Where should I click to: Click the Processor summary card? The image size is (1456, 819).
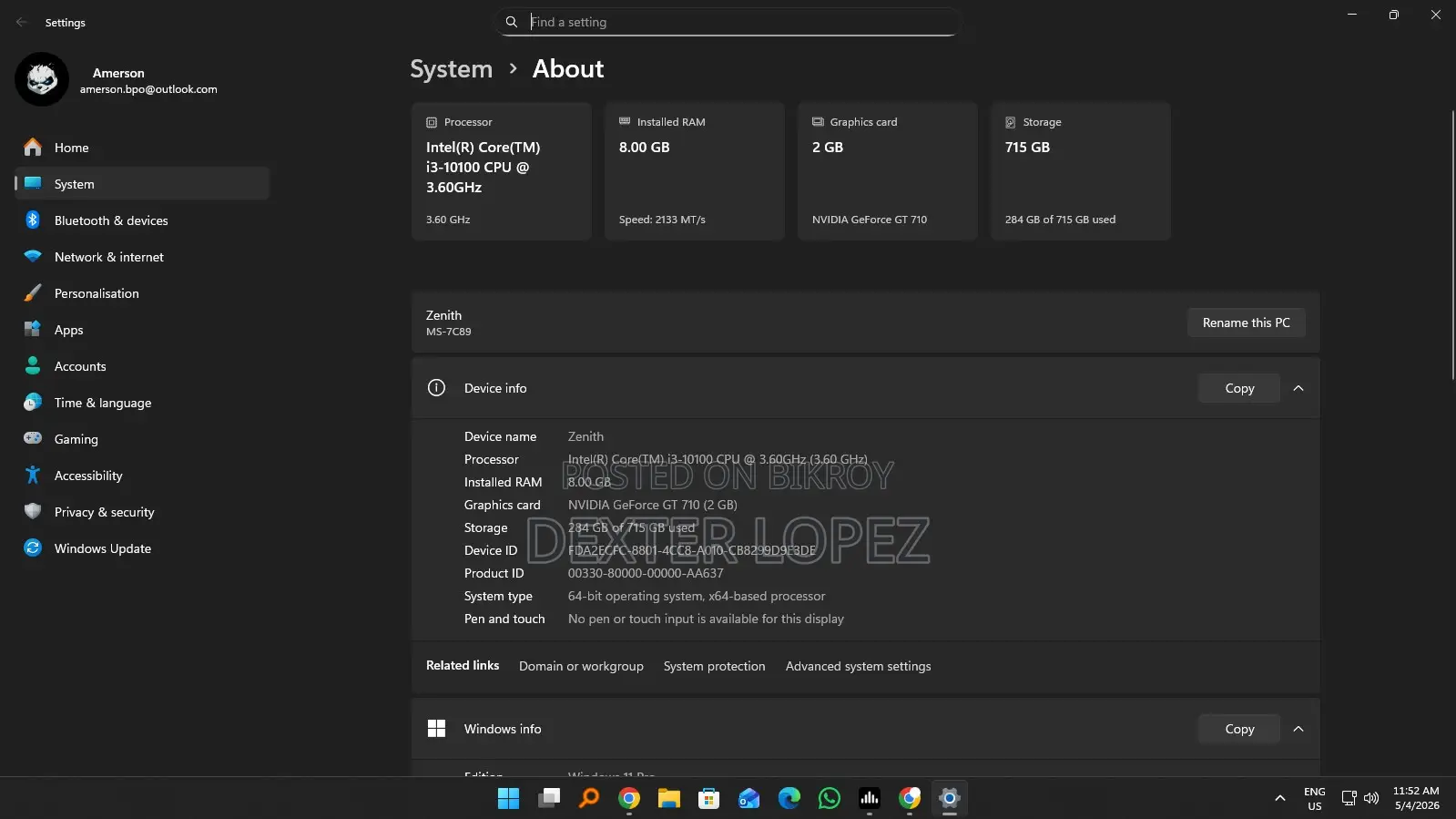tap(501, 171)
